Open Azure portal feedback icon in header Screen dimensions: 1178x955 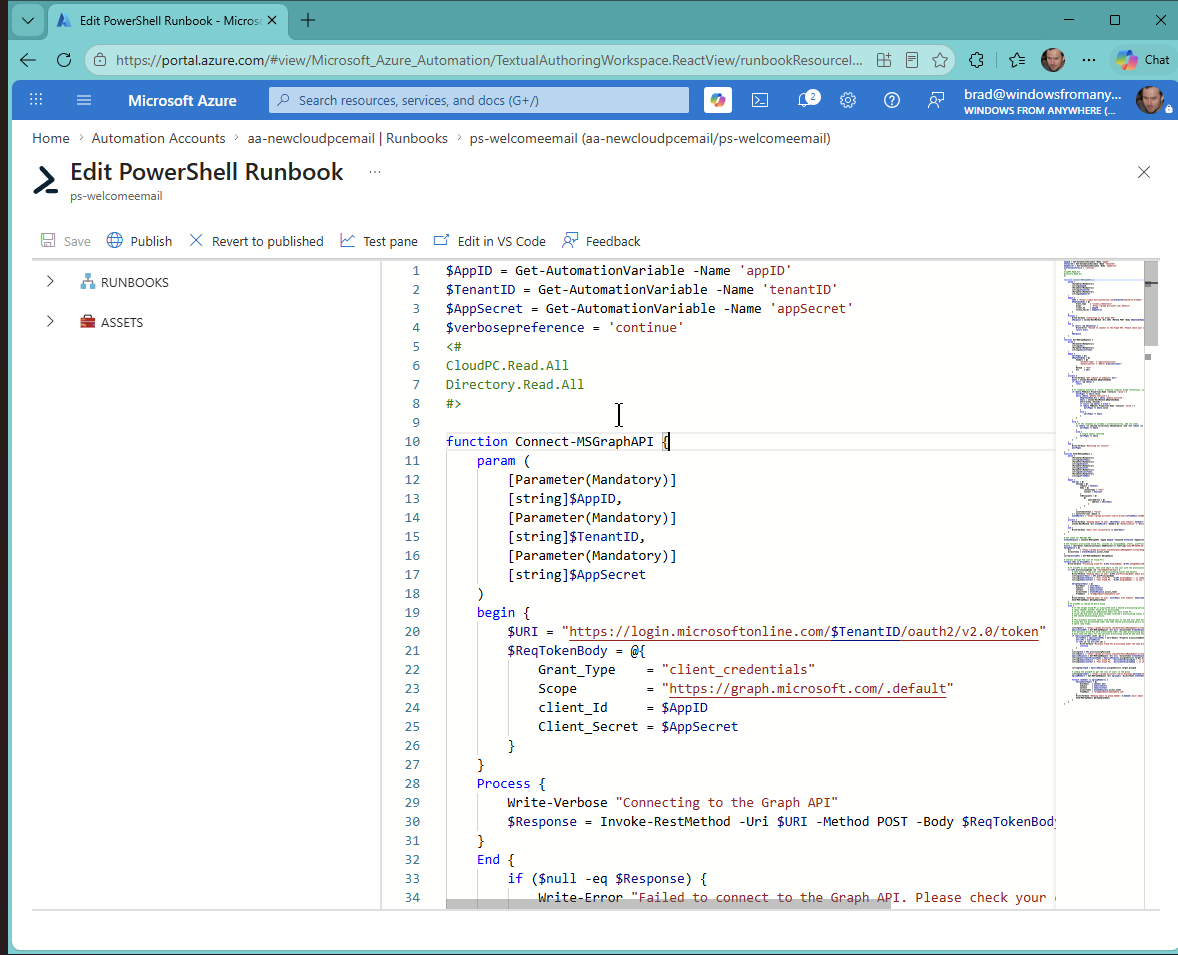point(935,100)
